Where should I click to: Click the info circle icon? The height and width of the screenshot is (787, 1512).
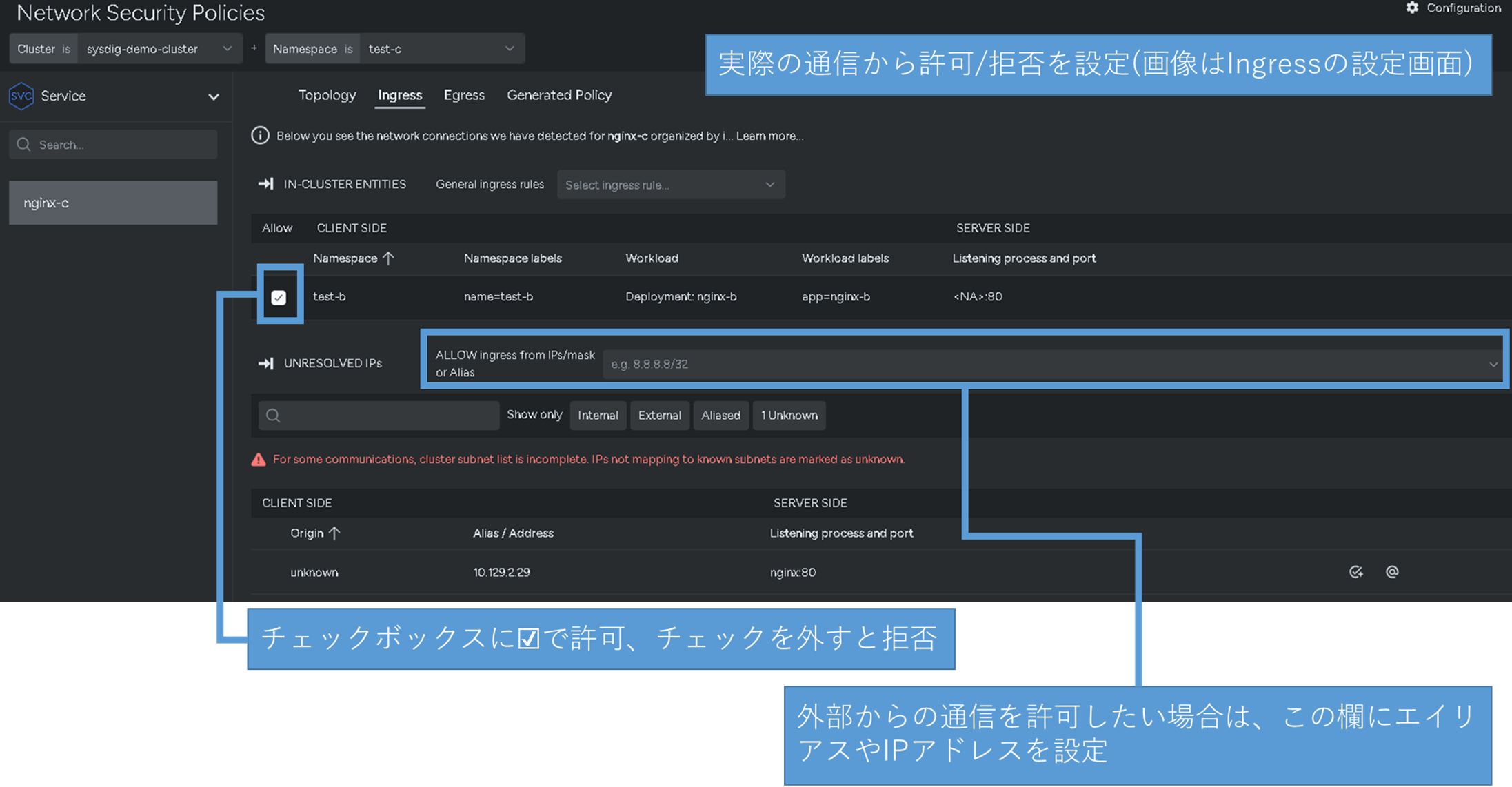[260, 136]
